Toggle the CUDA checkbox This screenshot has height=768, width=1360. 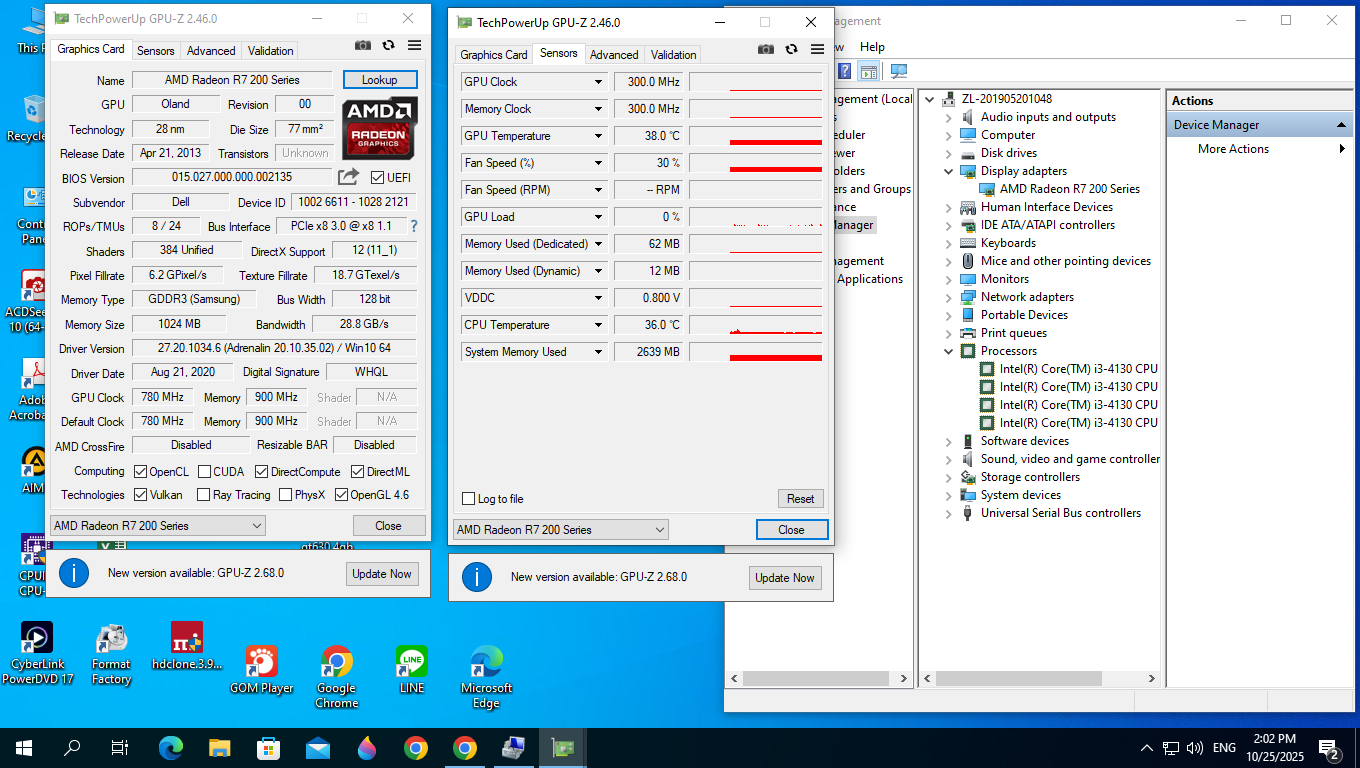point(205,472)
